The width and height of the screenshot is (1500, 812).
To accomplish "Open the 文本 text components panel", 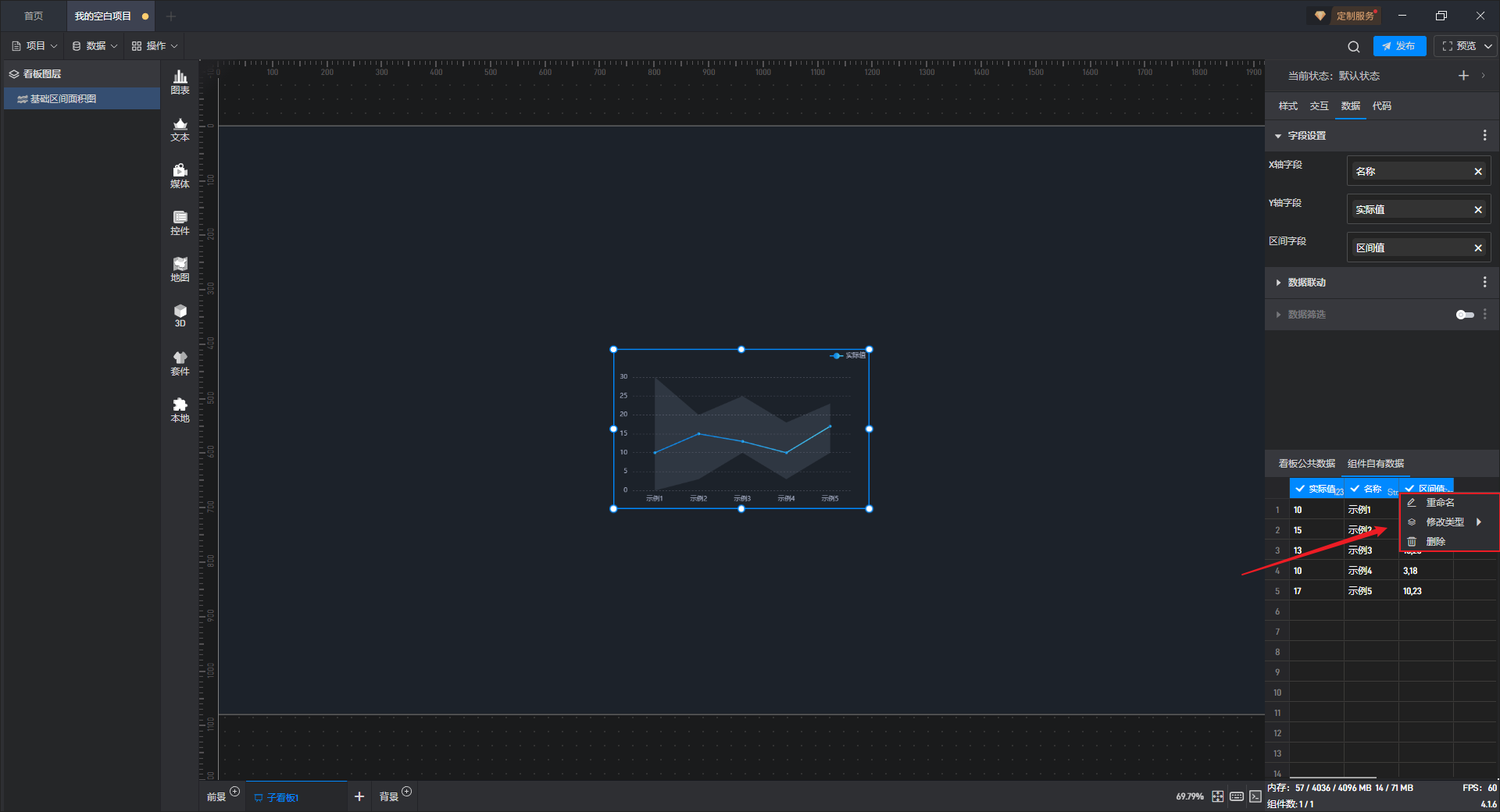I will [180, 129].
